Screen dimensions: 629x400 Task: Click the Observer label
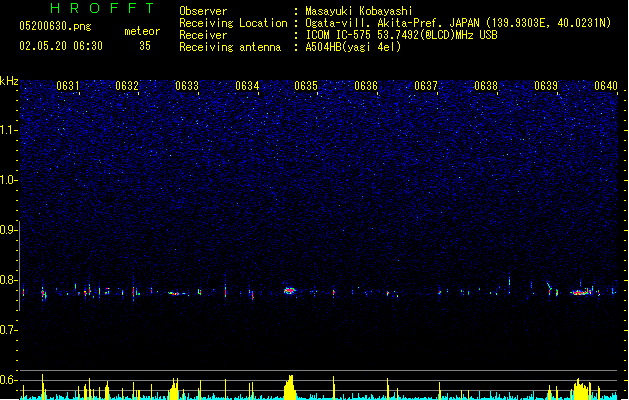point(203,11)
